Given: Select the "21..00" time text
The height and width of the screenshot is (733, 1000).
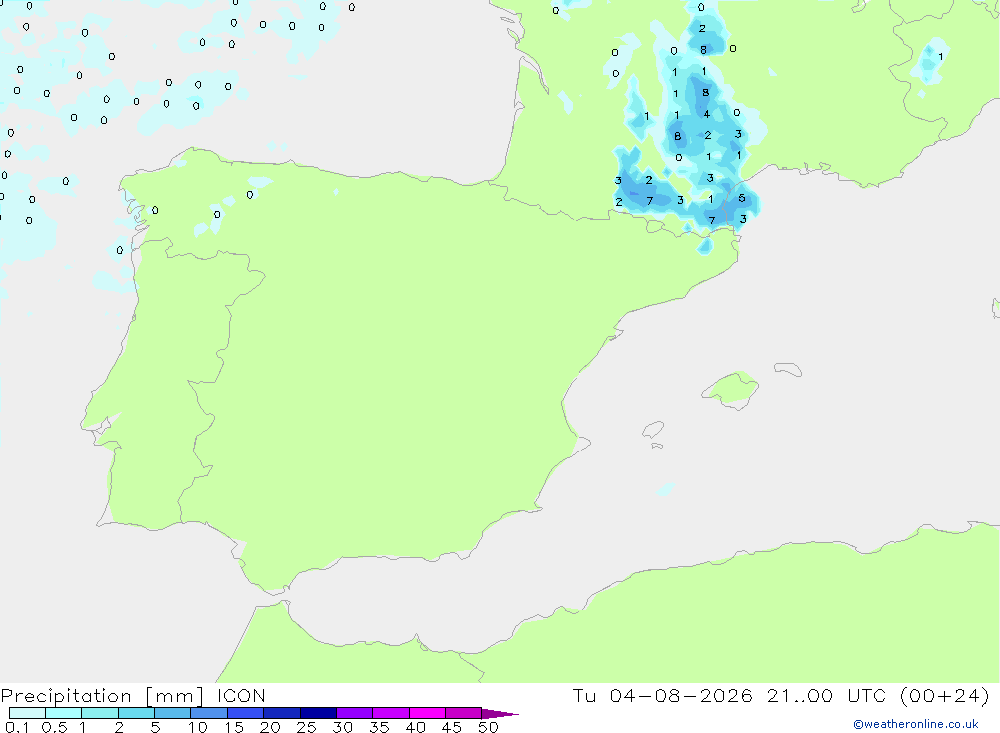Looking at the screenshot, I should click(800, 695).
